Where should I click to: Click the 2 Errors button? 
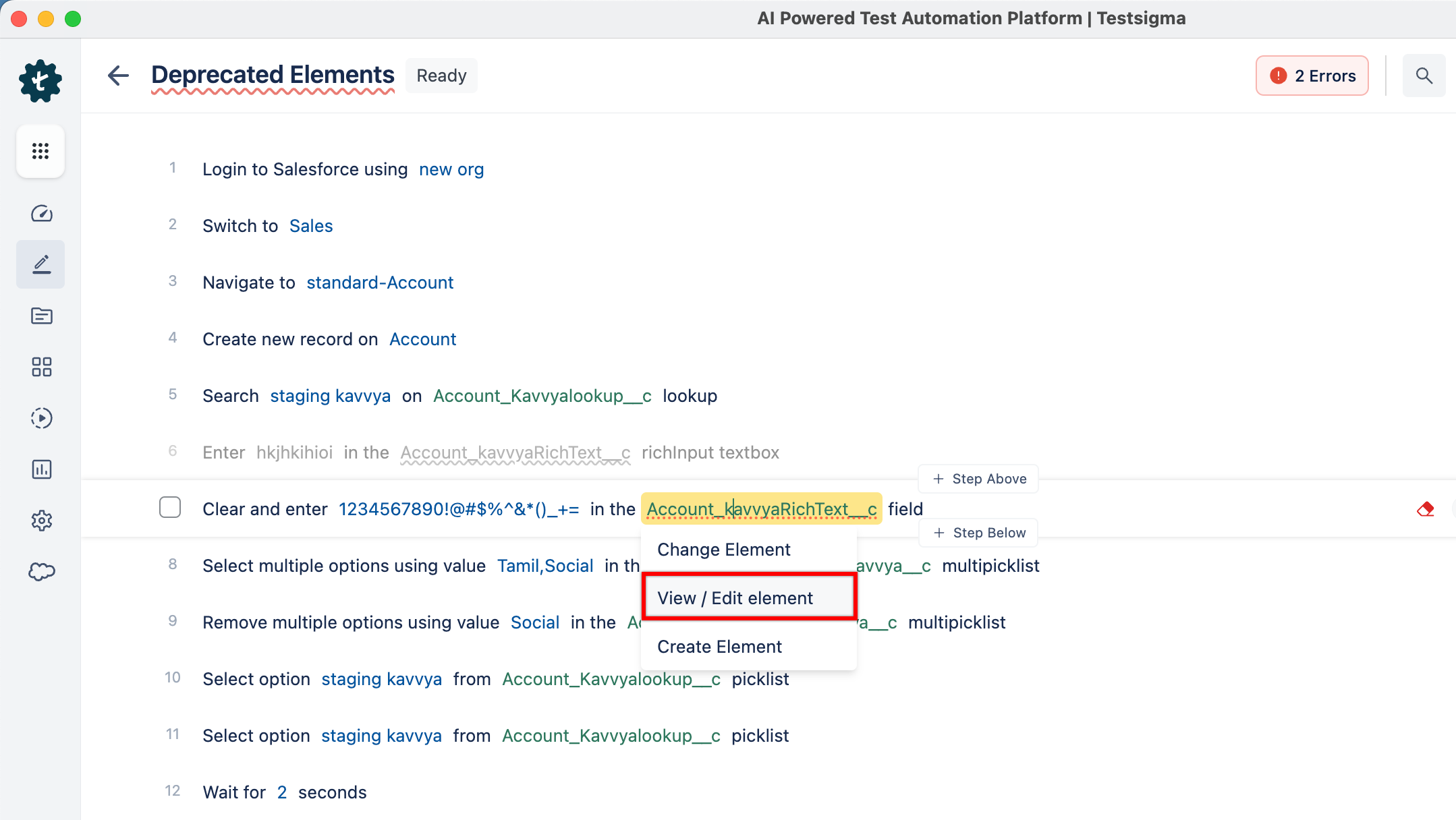click(x=1312, y=76)
